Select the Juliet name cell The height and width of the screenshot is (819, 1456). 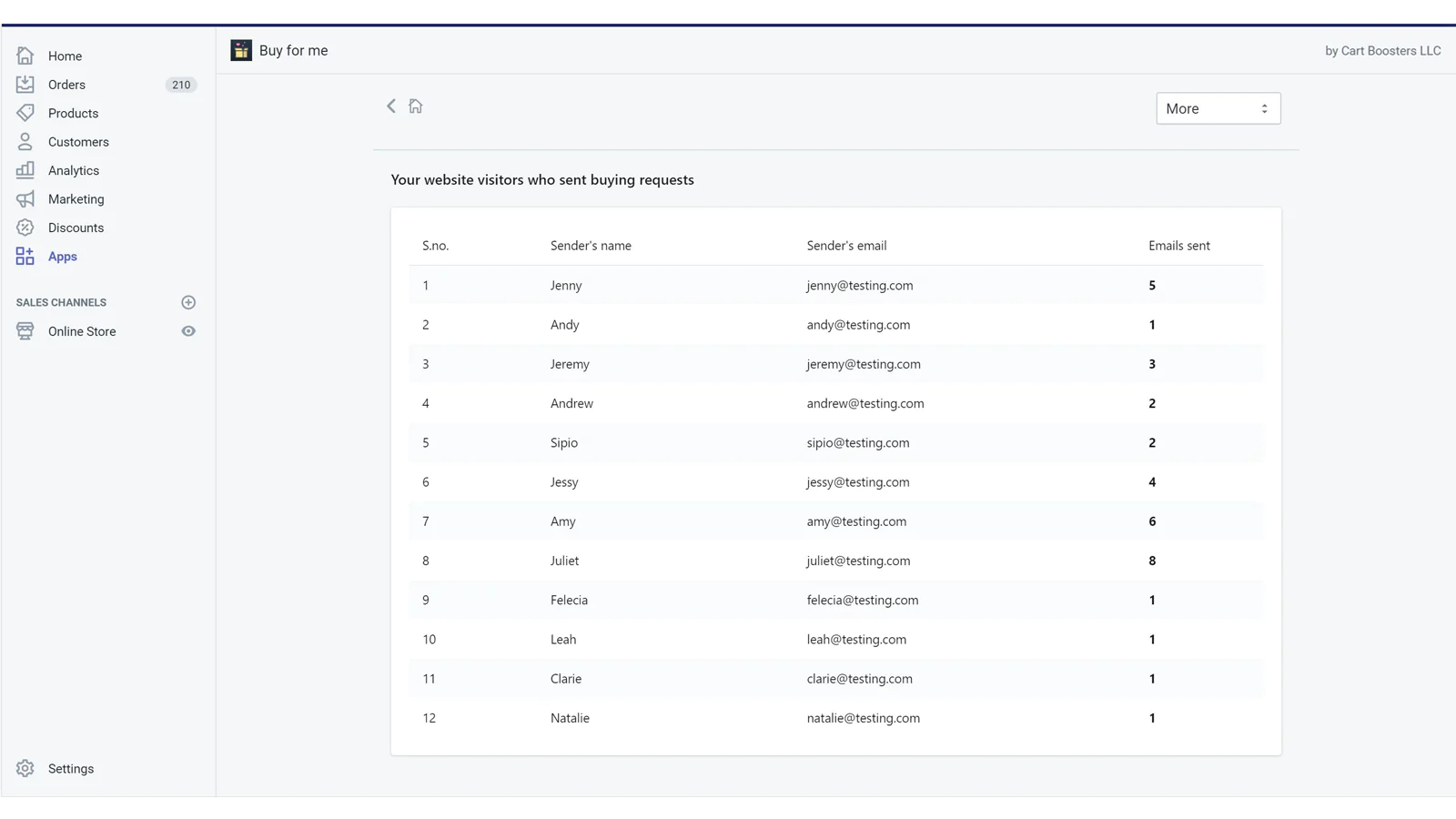pyautogui.click(x=564, y=561)
